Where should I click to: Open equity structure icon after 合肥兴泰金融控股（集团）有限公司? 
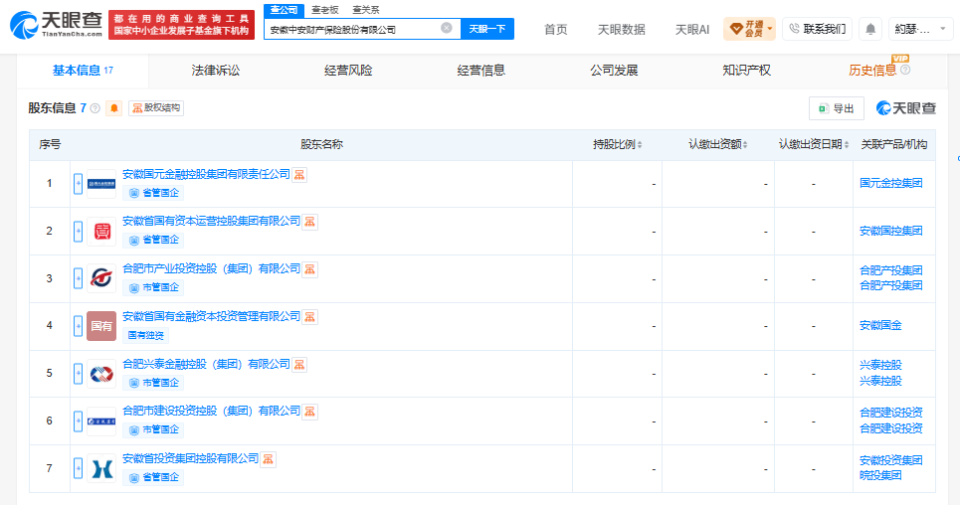[299, 365]
